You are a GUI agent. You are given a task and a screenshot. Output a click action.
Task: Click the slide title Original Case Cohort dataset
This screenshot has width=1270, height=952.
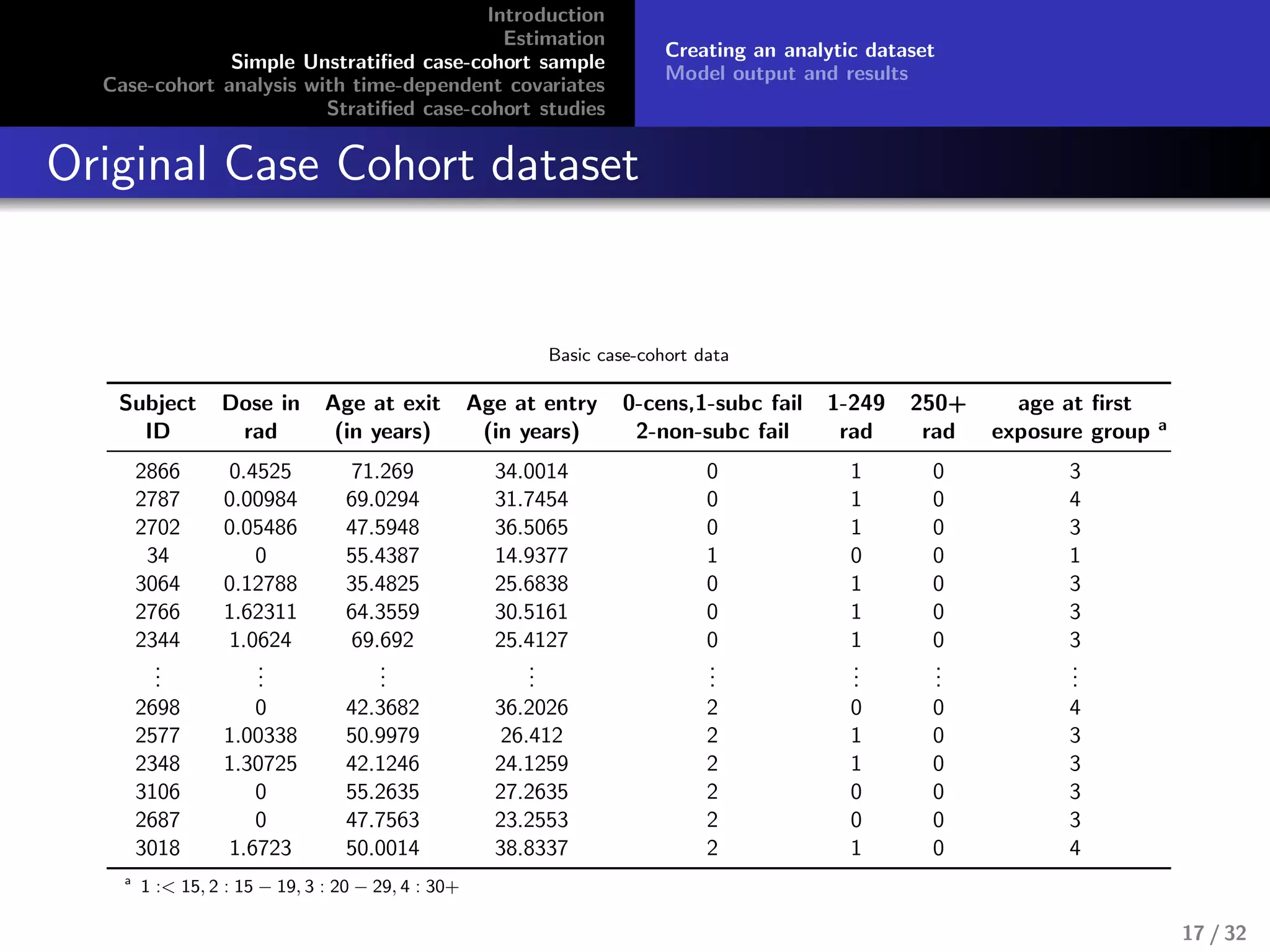pos(342,164)
